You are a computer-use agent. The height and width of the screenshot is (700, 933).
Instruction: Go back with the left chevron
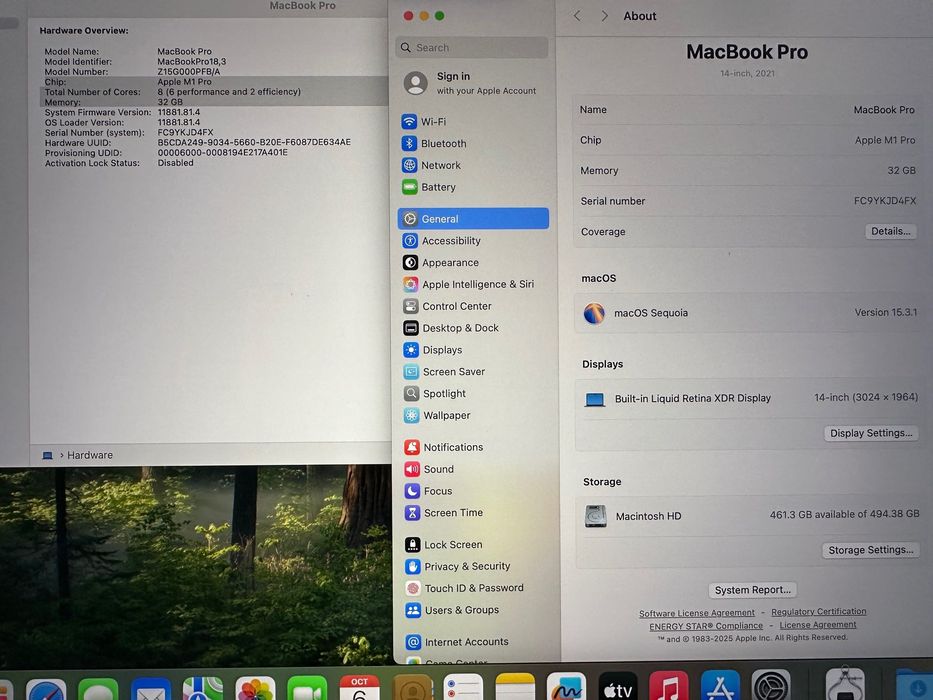tap(577, 16)
